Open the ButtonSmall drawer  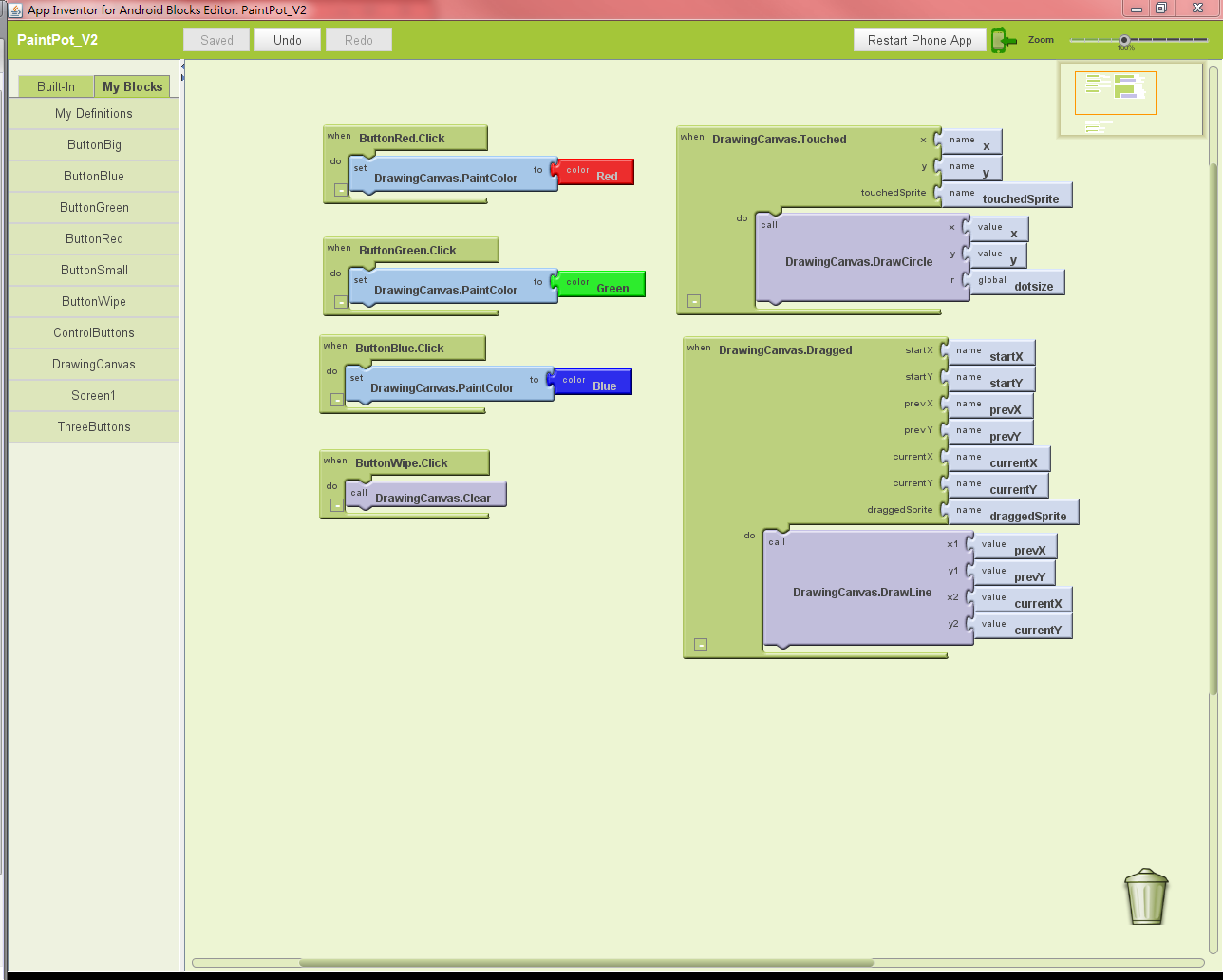click(x=94, y=270)
